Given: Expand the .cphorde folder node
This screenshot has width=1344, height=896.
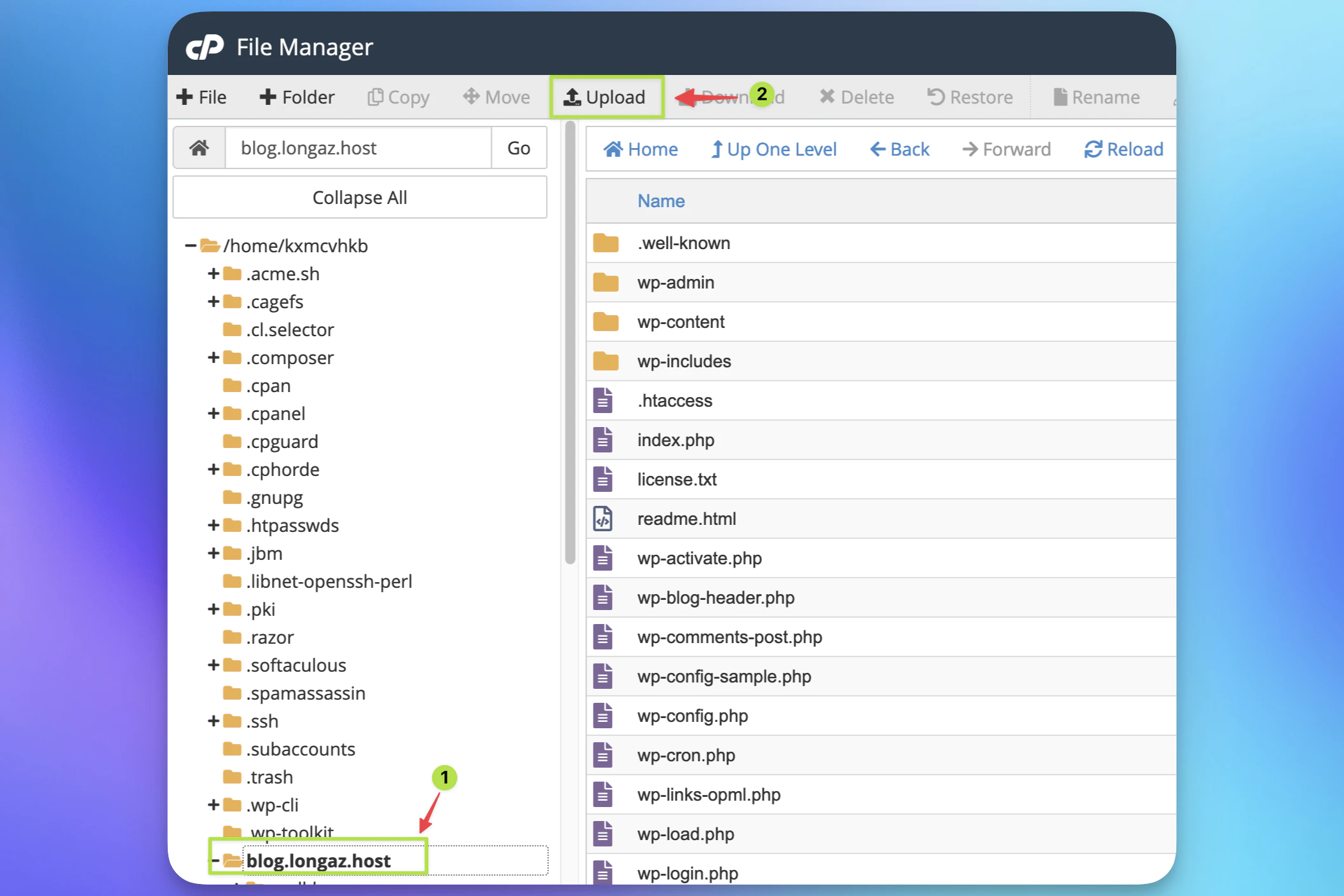Looking at the screenshot, I should point(214,470).
